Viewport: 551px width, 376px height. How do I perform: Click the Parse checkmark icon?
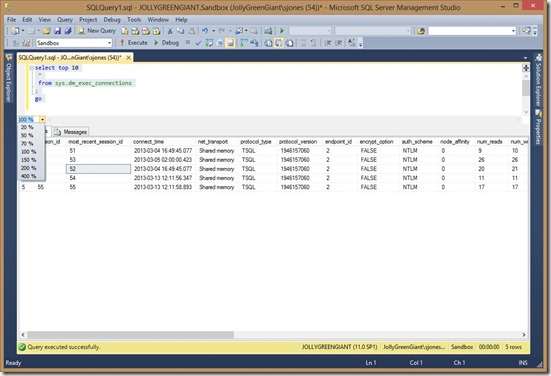pyautogui.click(x=199, y=43)
